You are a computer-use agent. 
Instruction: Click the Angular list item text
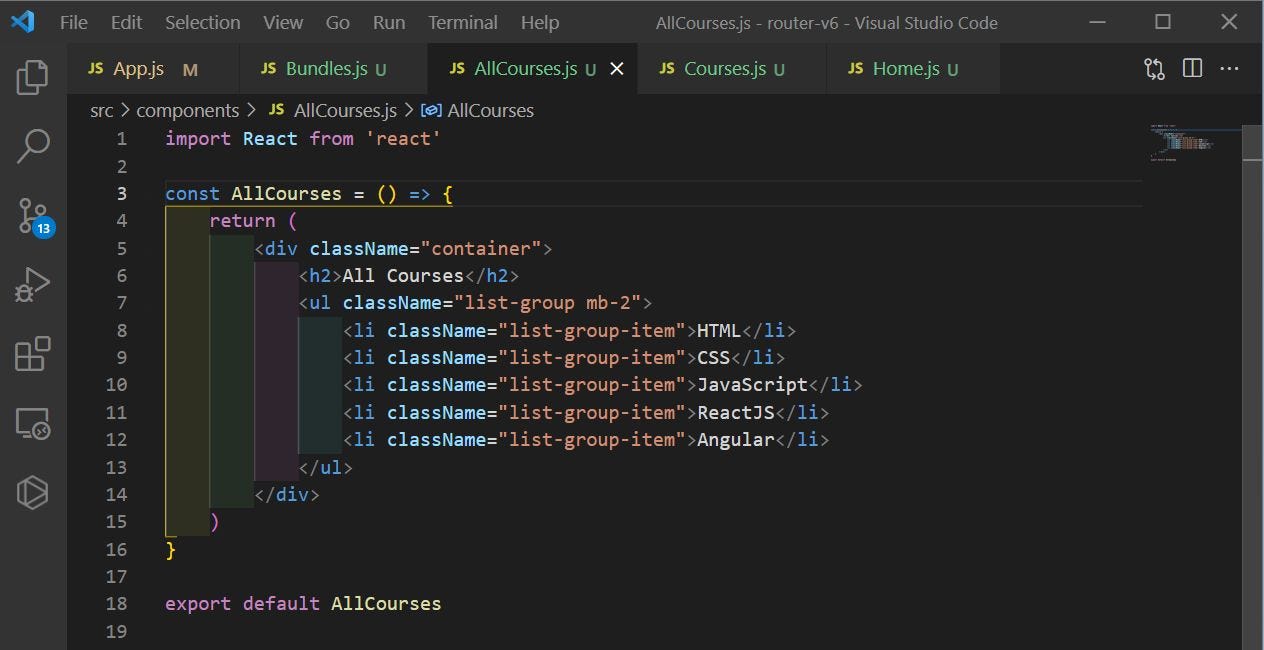pos(735,439)
